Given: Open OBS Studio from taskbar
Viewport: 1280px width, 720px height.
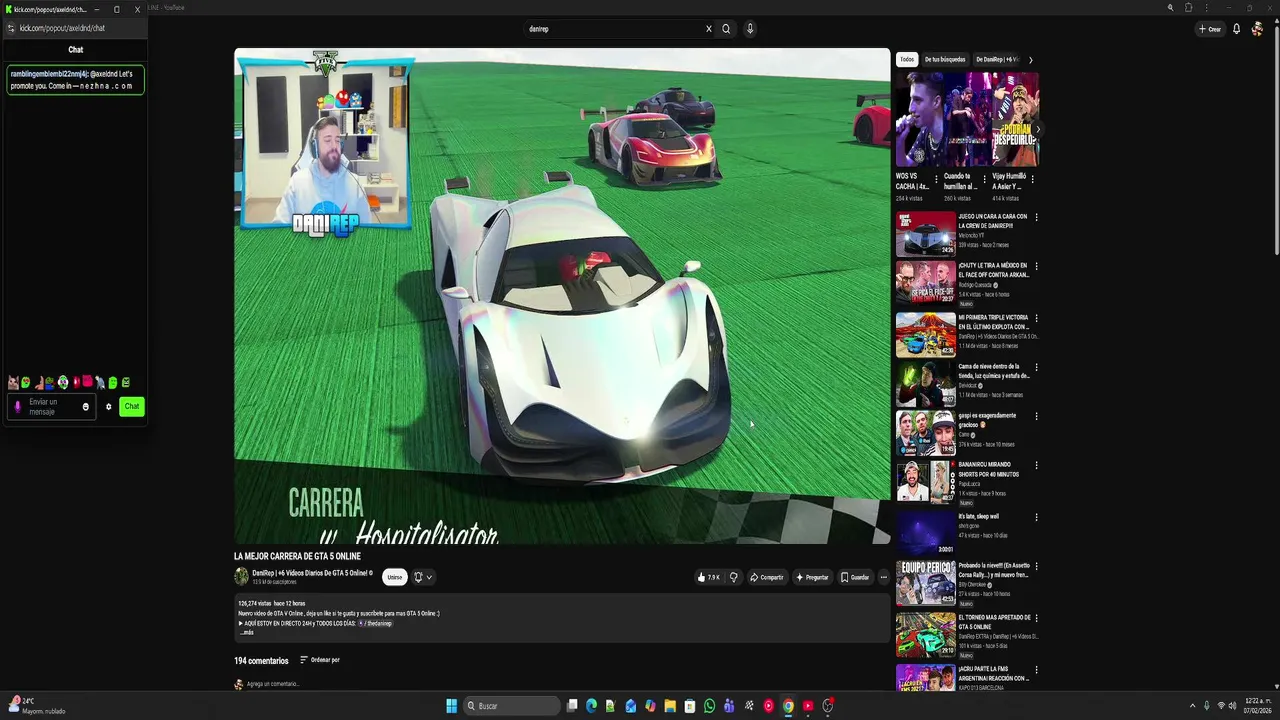Looking at the screenshot, I should coord(827,706).
